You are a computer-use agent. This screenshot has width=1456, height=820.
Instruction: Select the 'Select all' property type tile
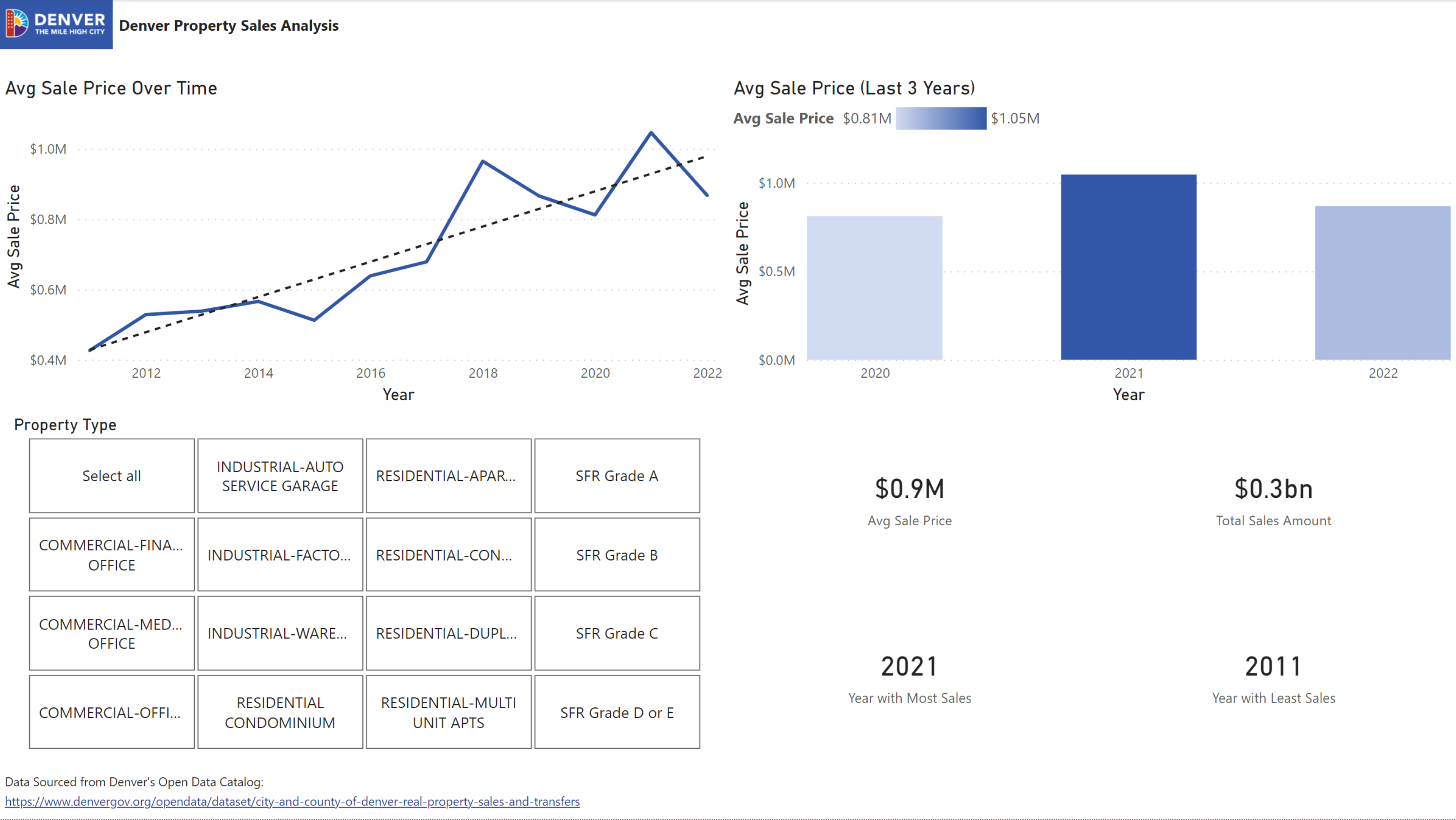(x=111, y=476)
